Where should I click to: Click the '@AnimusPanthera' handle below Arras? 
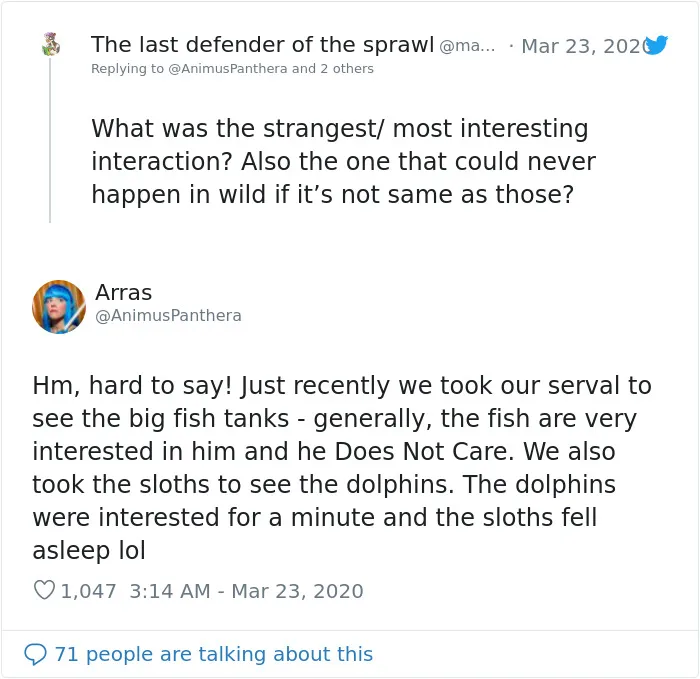[168, 316]
